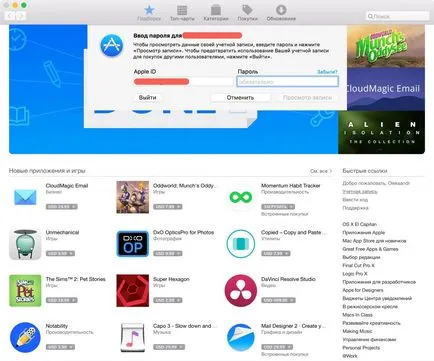Image resolution: width=434 pixels, height=361 pixels.
Task: Open the Munch's Oddysee banner
Action: click(386, 46)
